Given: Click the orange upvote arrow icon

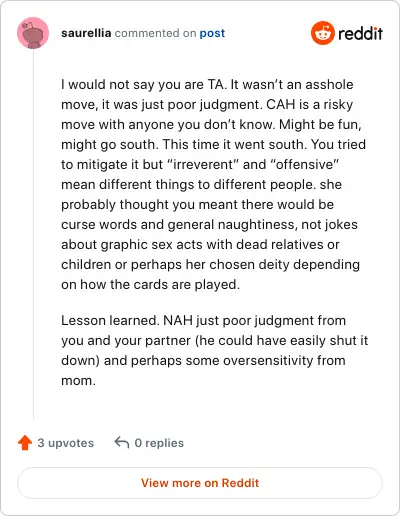Looking at the screenshot, I should coord(25,443).
